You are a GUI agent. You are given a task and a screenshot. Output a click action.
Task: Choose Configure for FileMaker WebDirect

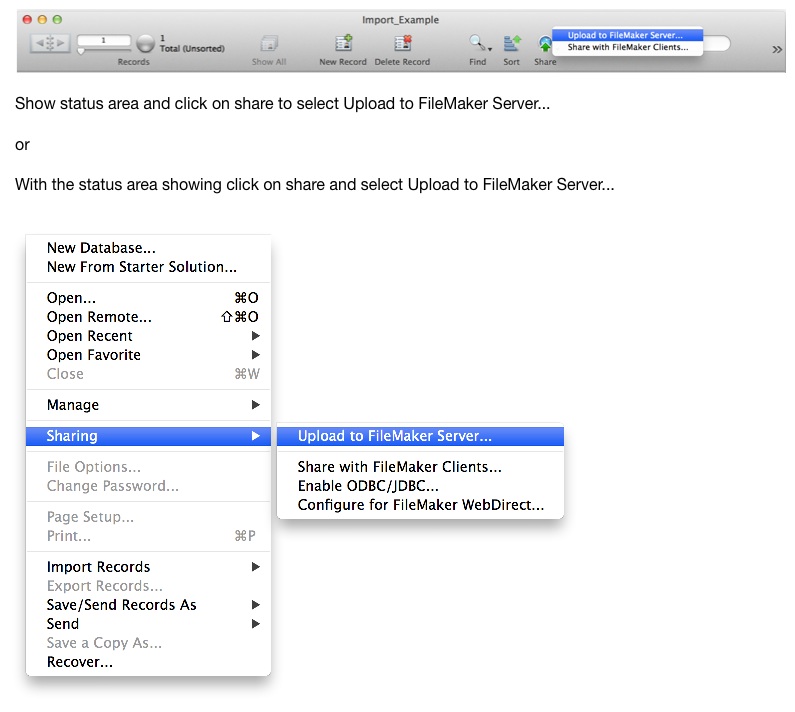420,505
